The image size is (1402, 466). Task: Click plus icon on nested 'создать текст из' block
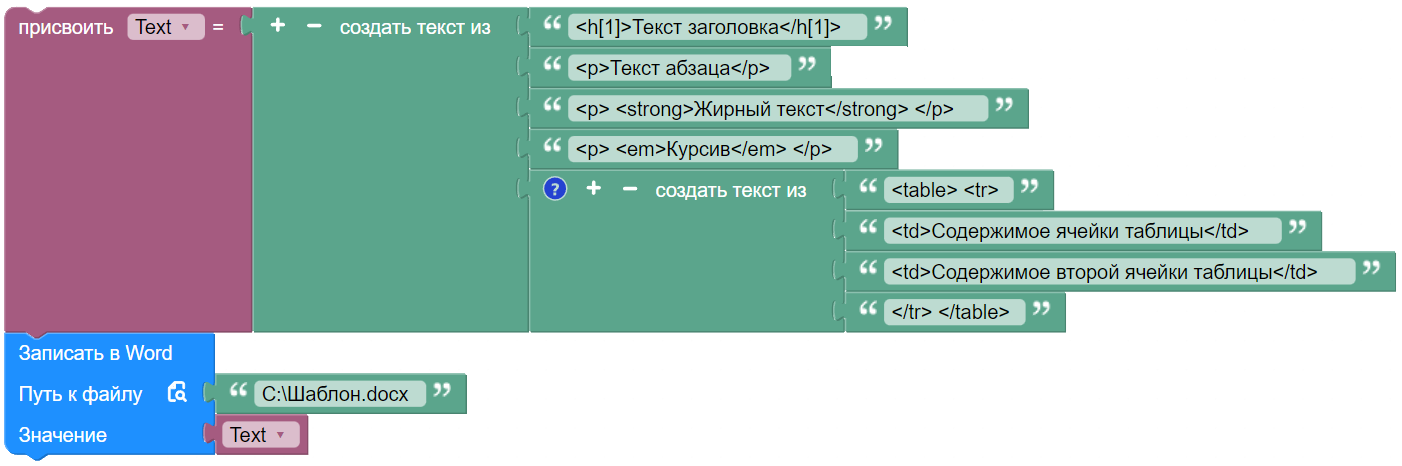[593, 189]
